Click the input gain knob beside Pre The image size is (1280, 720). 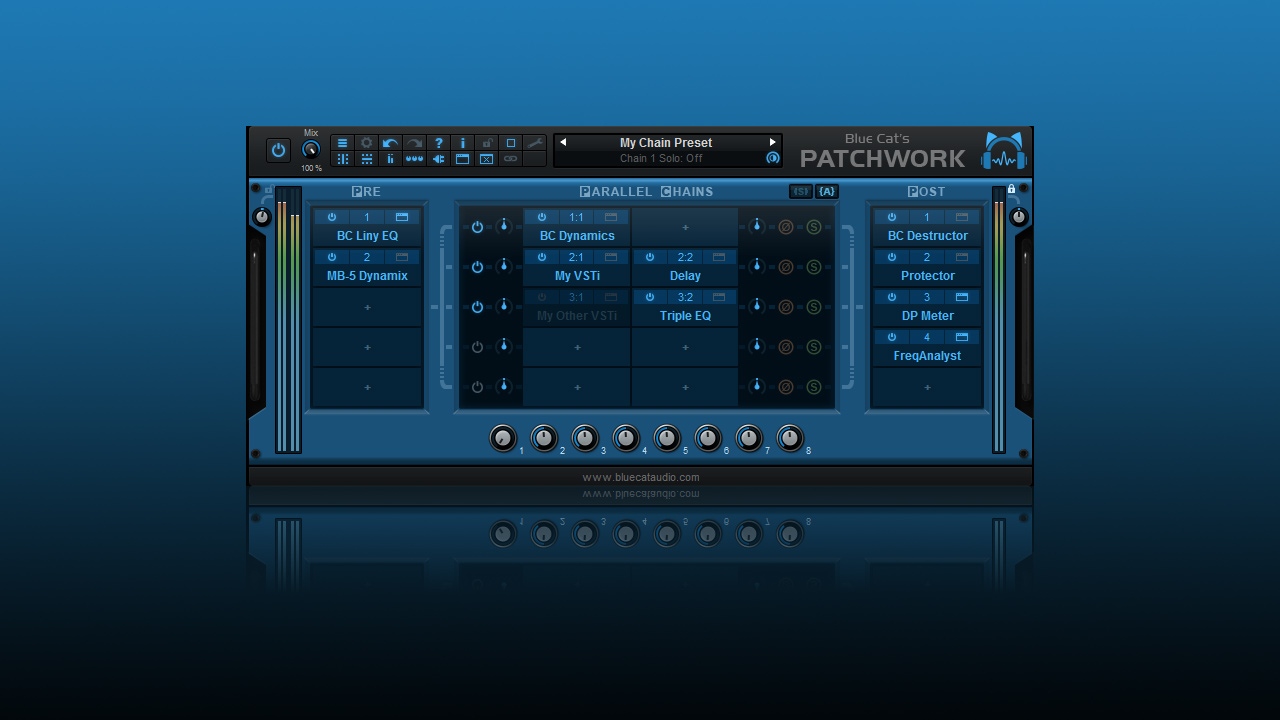coord(262,217)
